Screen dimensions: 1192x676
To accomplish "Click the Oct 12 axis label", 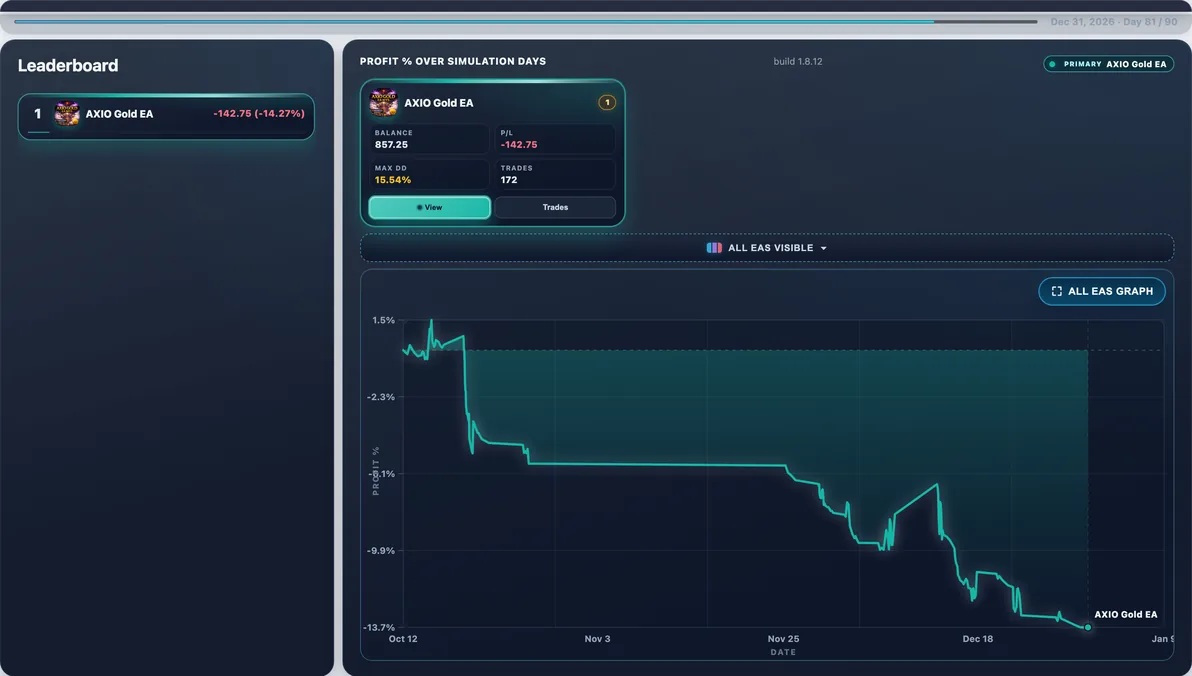I will pos(403,639).
